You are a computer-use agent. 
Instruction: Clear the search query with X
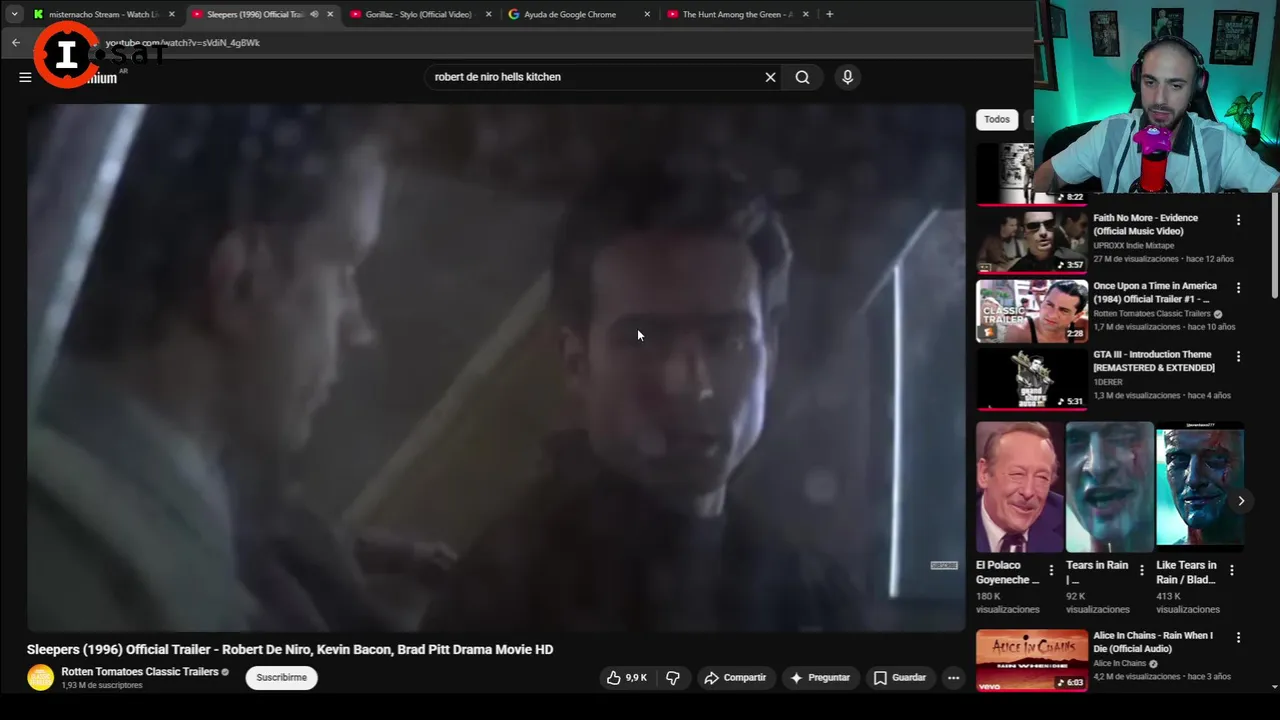770,77
